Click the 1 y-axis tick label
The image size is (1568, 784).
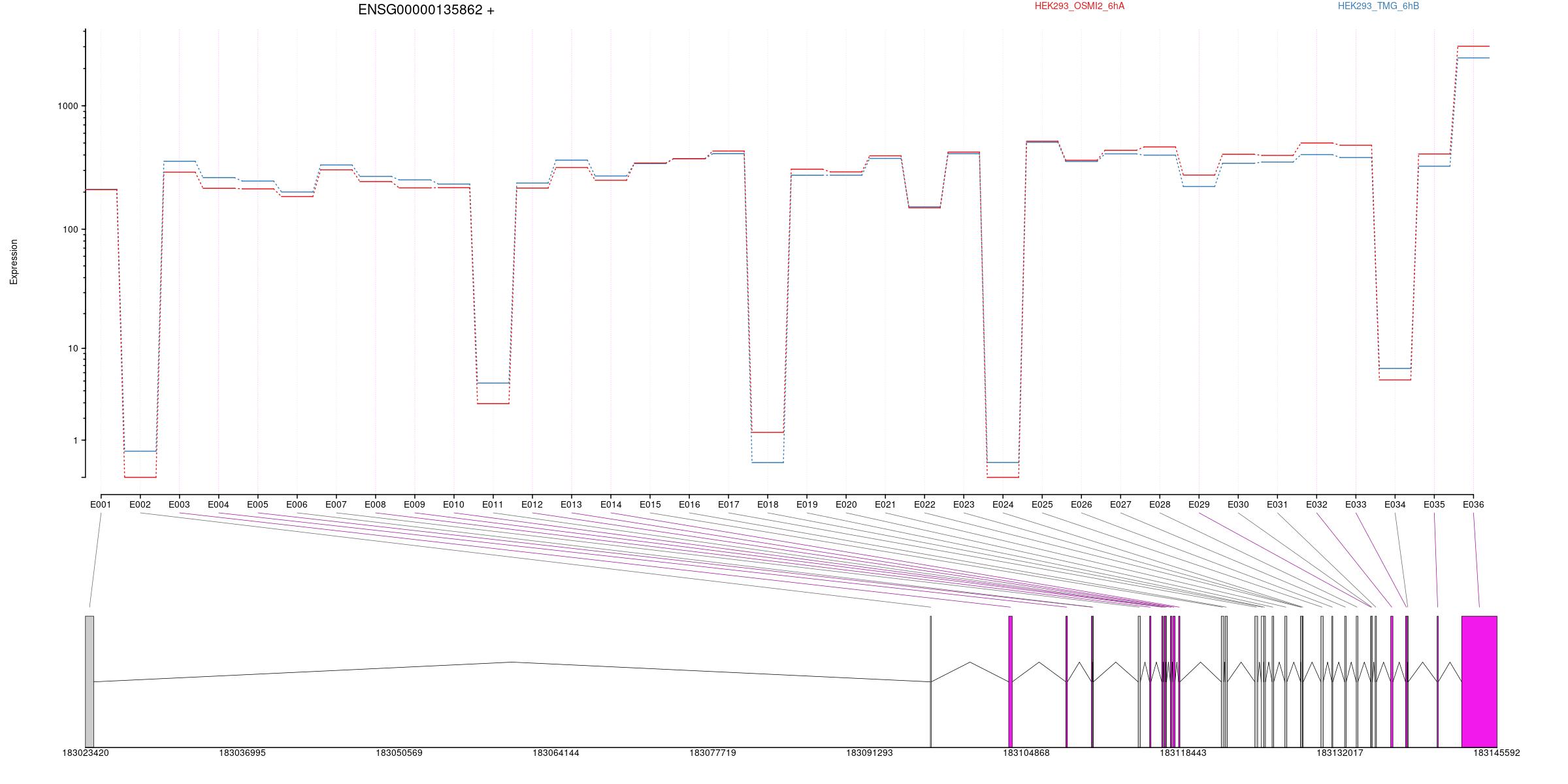(75, 440)
